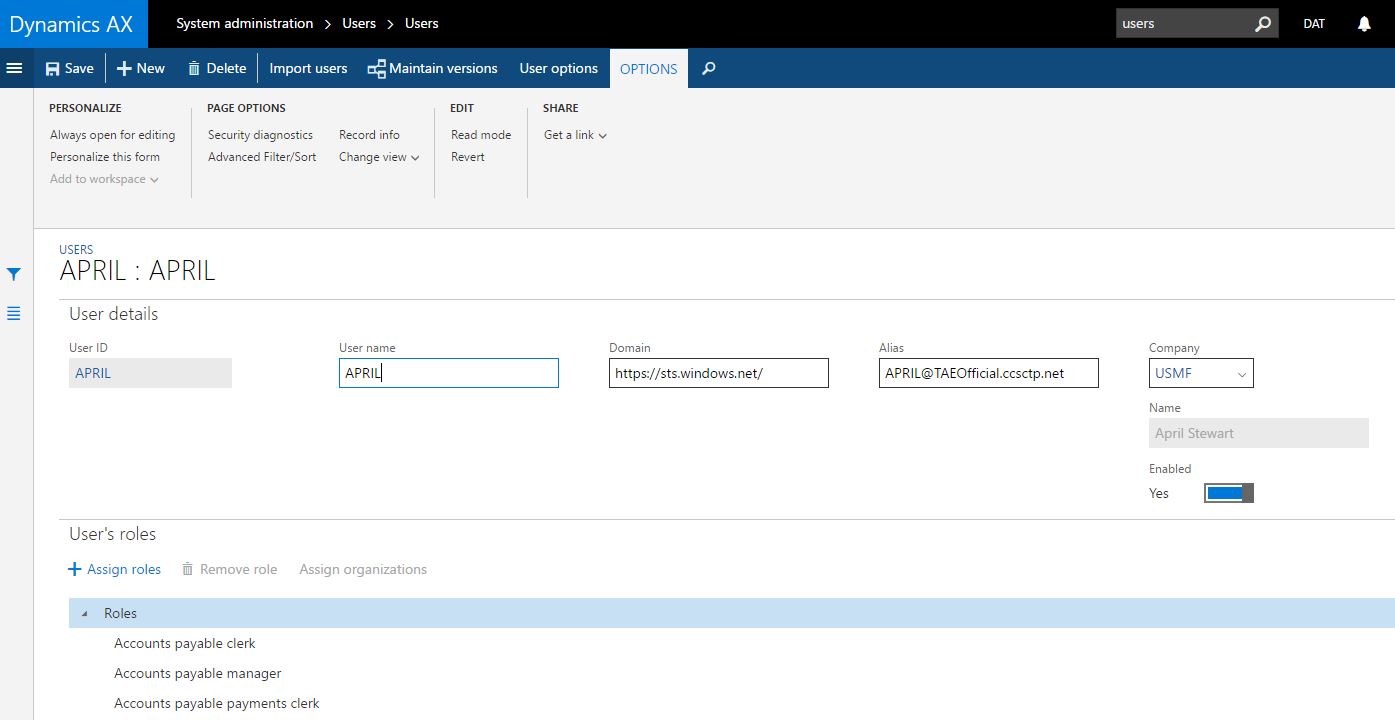
Task: Open Maintain versions in the action bar
Action: (x=432, y=69)
